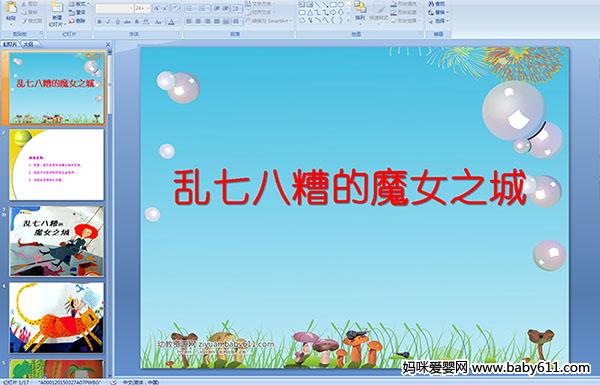Insert a New Slide from ribbon
Viewport: 600px width, 385px height.
click(x=57, y=12)
